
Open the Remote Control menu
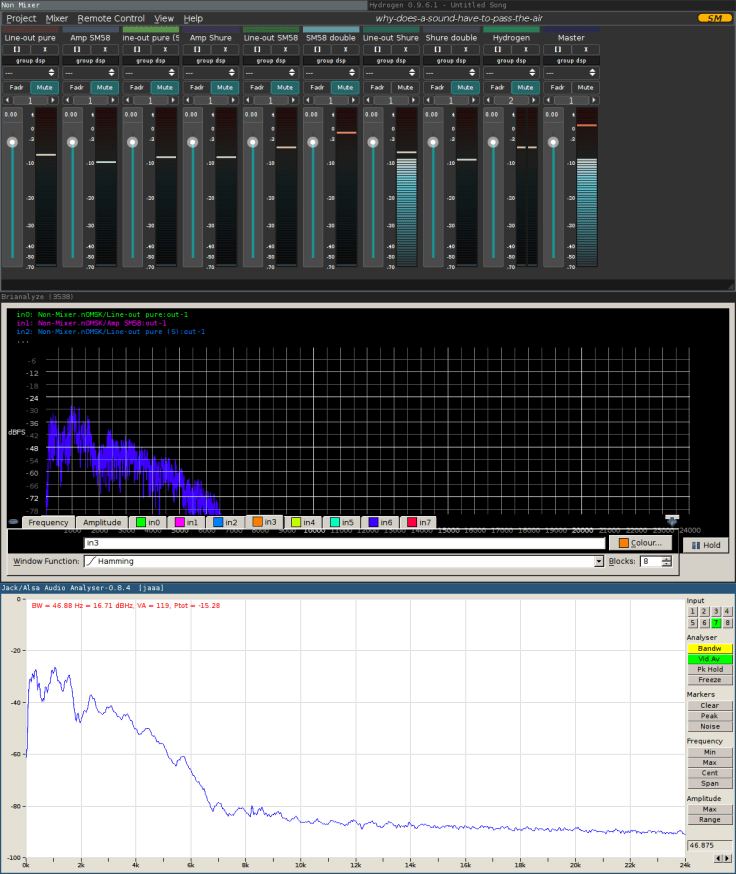(111, 18)
